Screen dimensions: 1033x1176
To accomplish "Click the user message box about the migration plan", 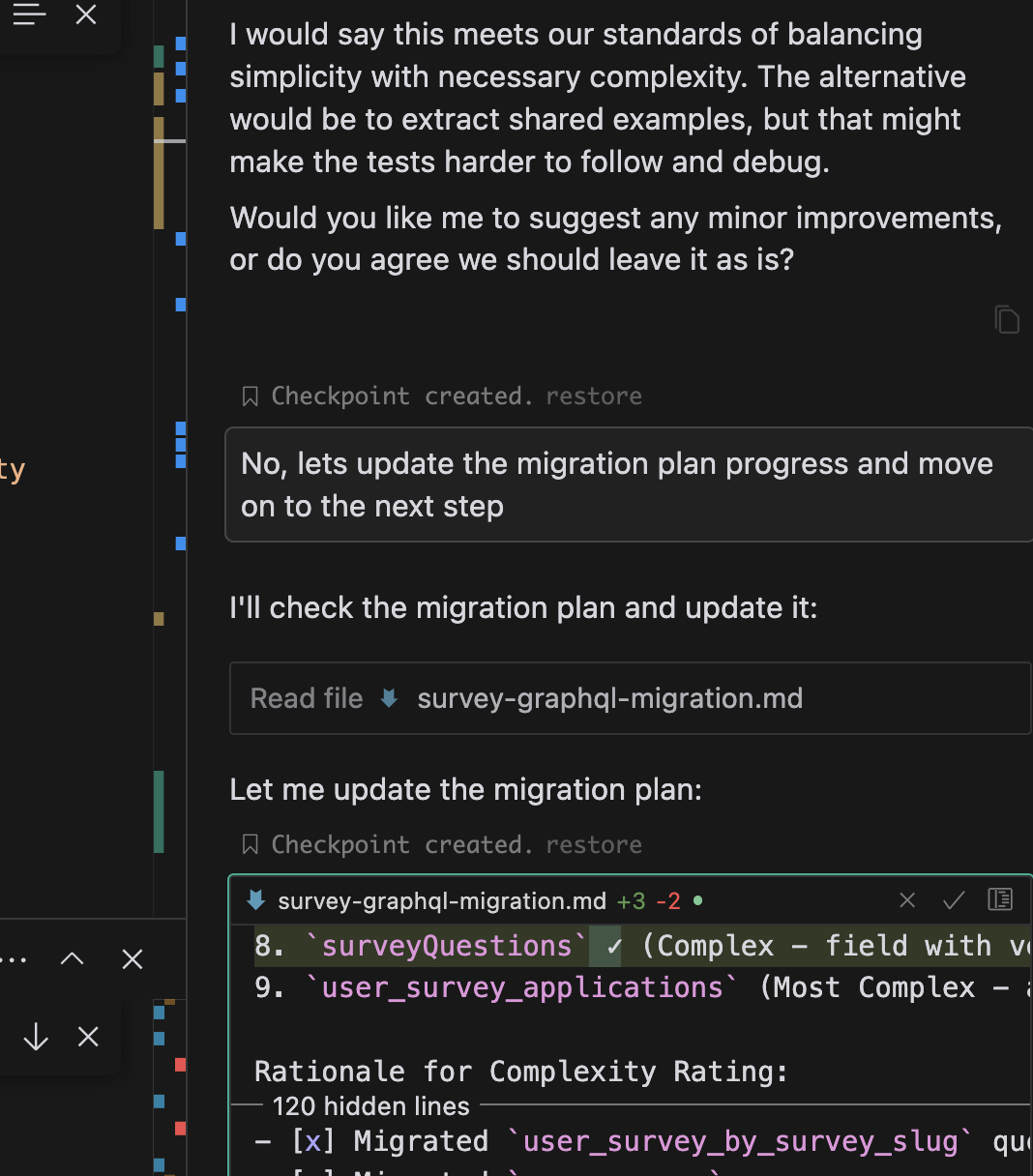I will (x=630, y=485).
